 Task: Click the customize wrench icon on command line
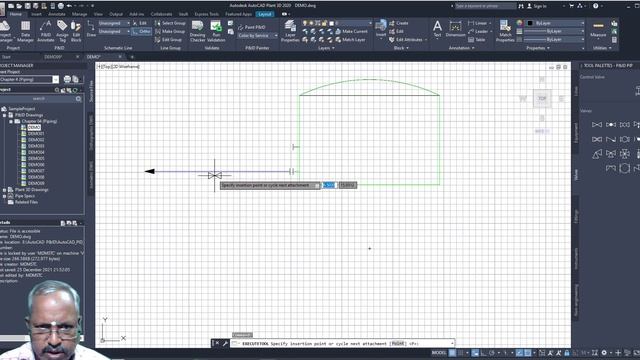pyautogui.click(x=224, y=343)
